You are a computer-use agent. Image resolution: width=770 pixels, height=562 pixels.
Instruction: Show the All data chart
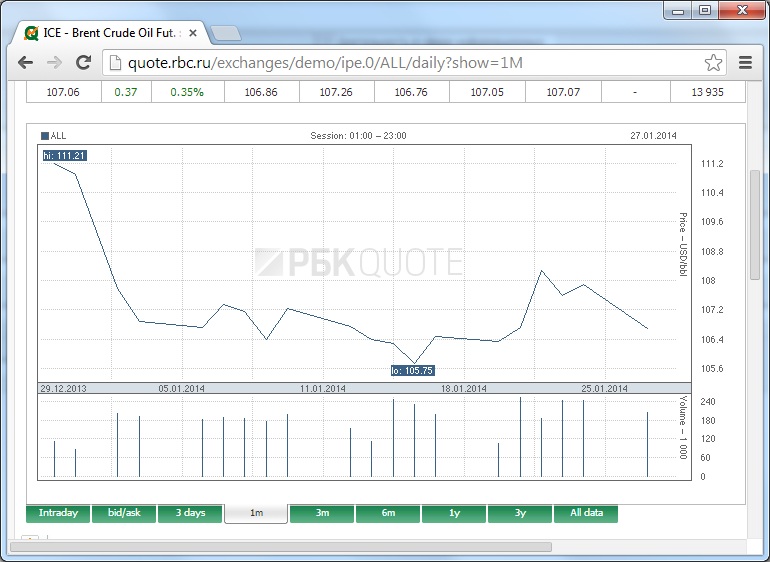coord(586,513)
